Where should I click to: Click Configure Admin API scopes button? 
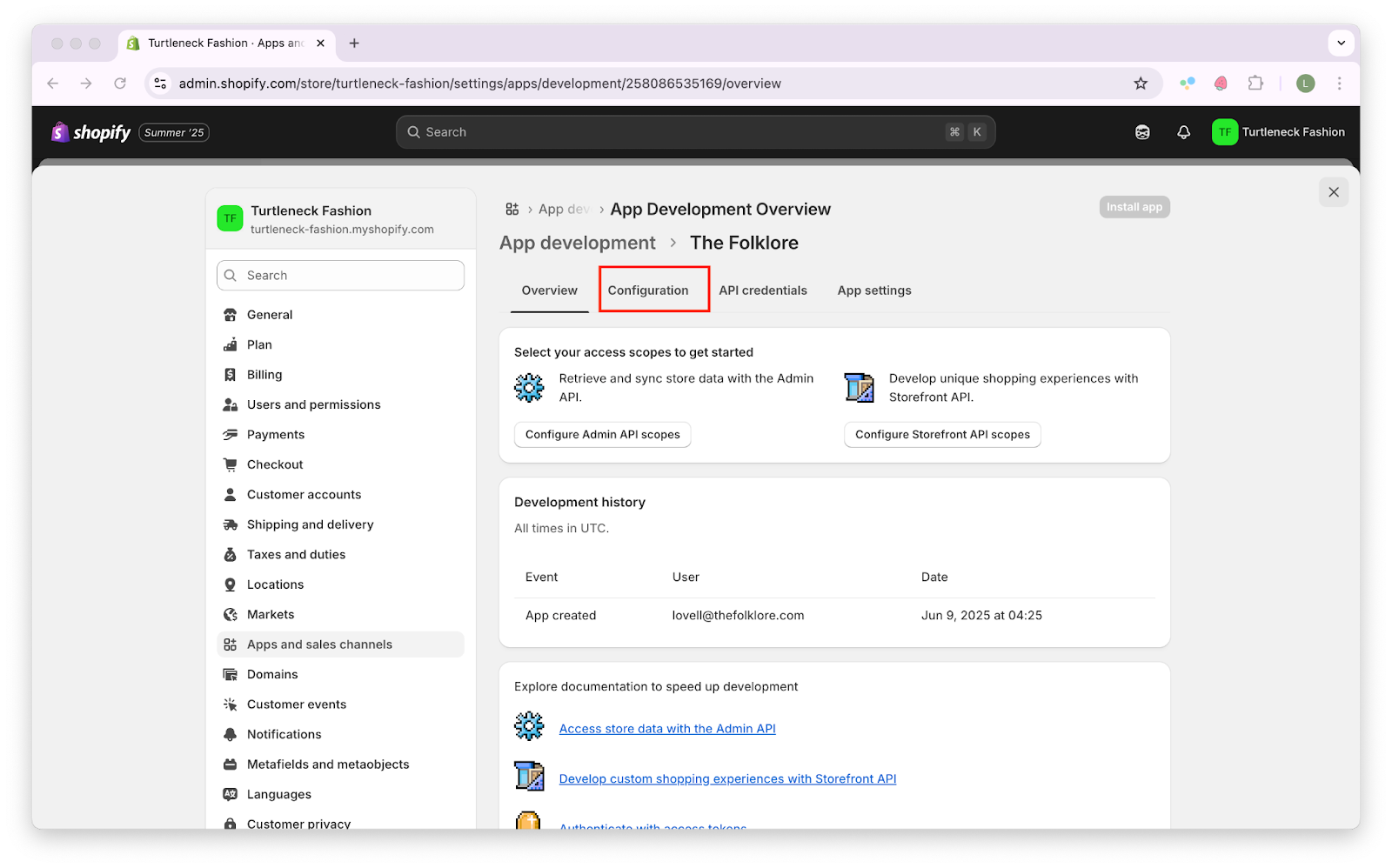[602, 435]
